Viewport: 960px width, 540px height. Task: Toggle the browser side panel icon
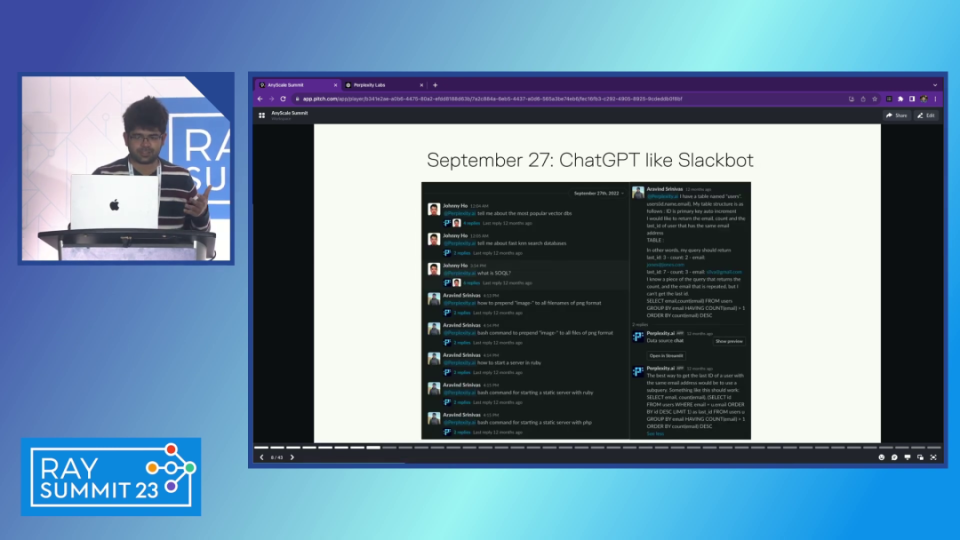pyautogui.click(x=912, y=99)
